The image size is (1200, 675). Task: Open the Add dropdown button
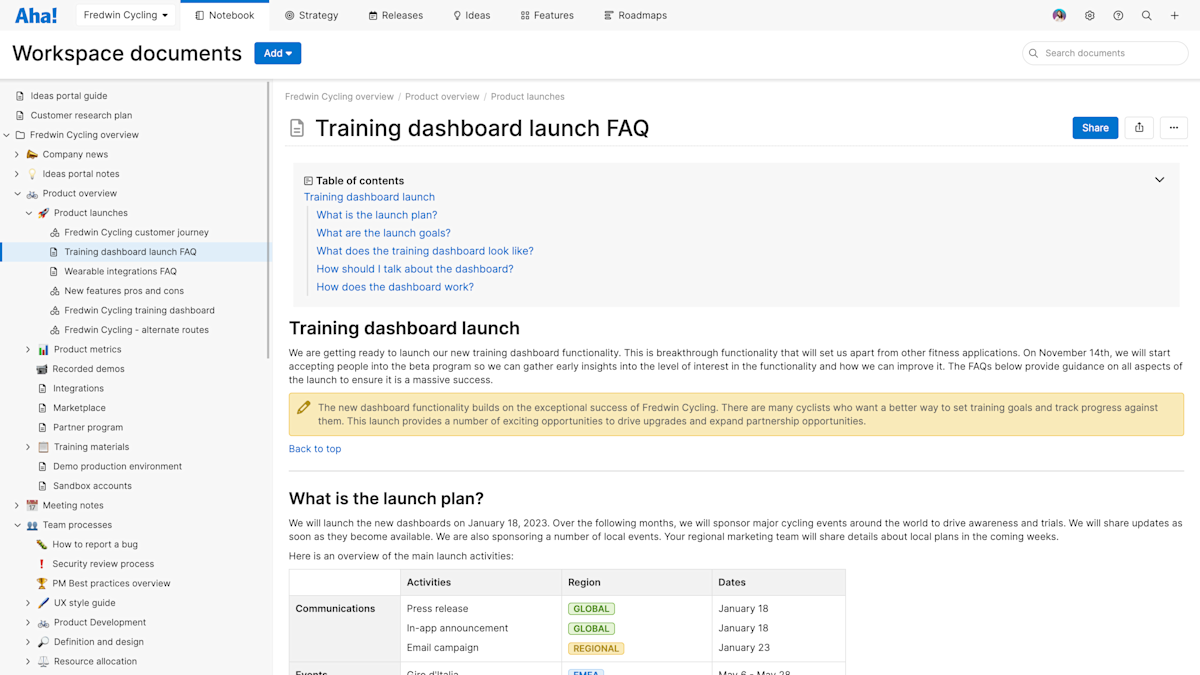tap(277, 53)
